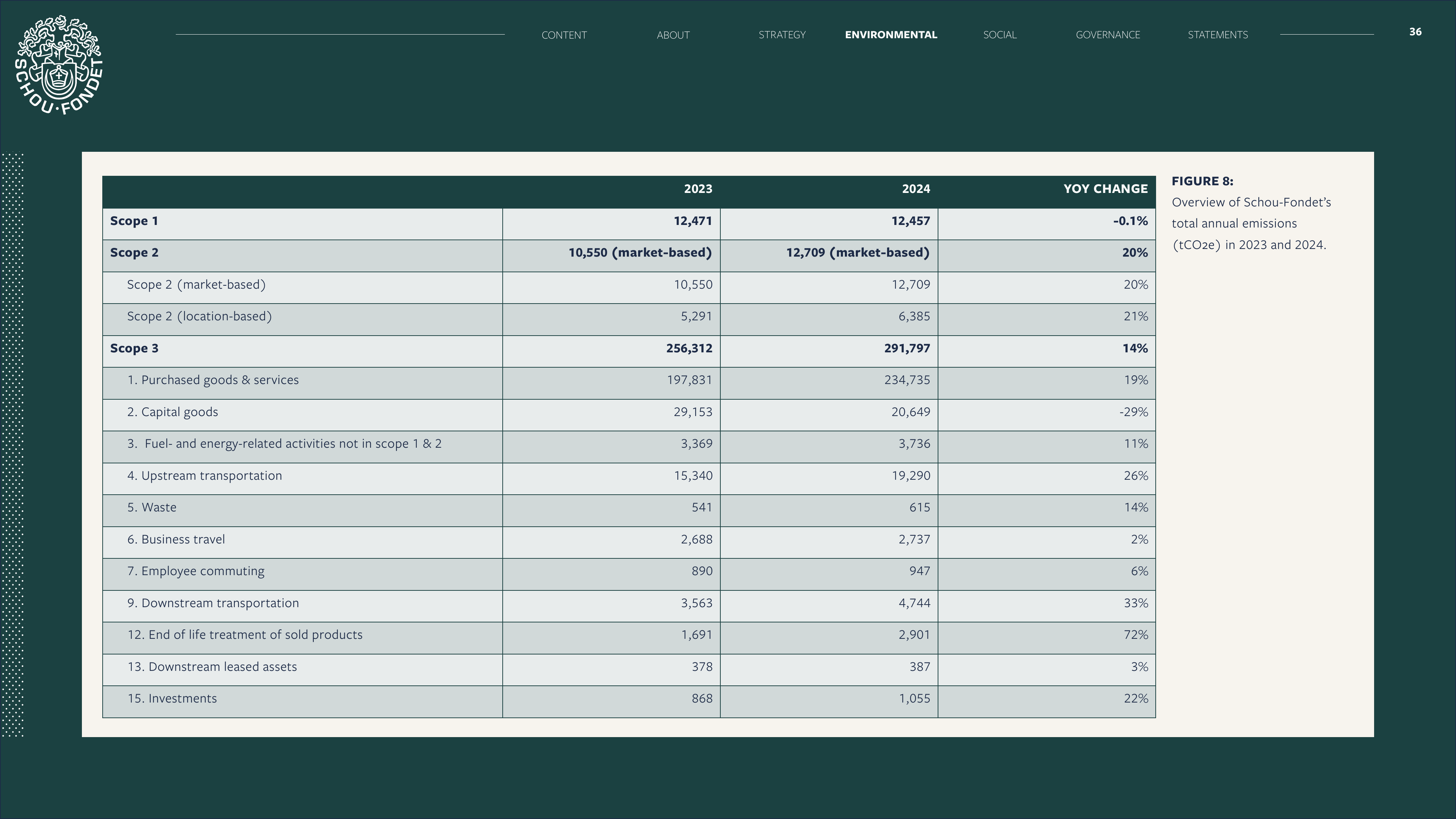Click the Scope 3 row label
This screenshot has width=1456, height=819.
[134, 348]
